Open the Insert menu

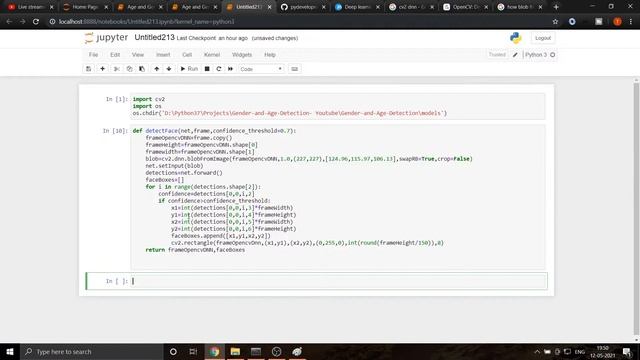(x=163, y=55)
